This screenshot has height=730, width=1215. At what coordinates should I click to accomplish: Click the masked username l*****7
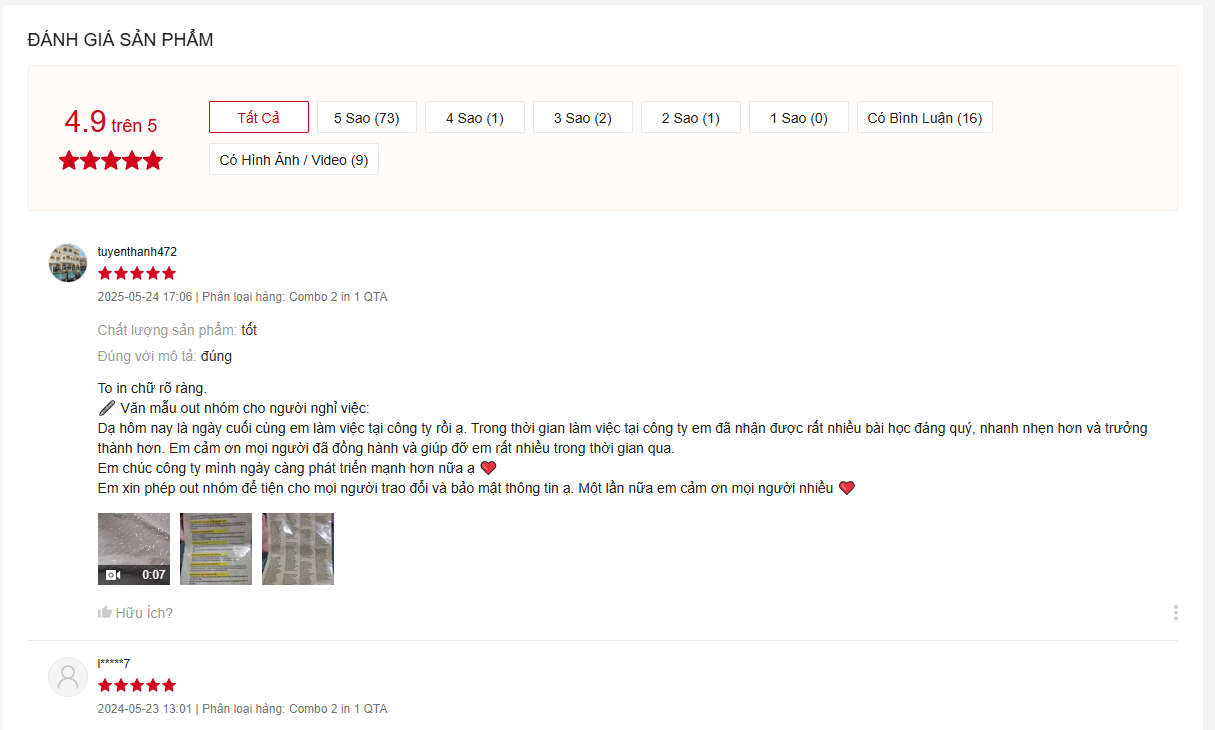(114, 664)
